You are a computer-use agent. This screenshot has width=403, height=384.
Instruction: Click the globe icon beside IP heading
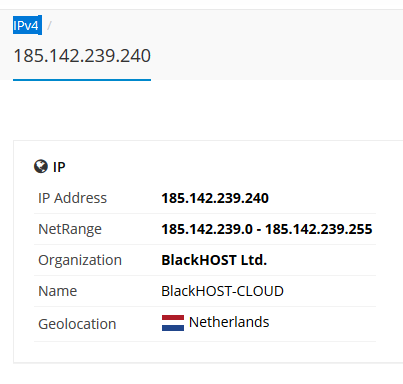[x=41, y=166]
